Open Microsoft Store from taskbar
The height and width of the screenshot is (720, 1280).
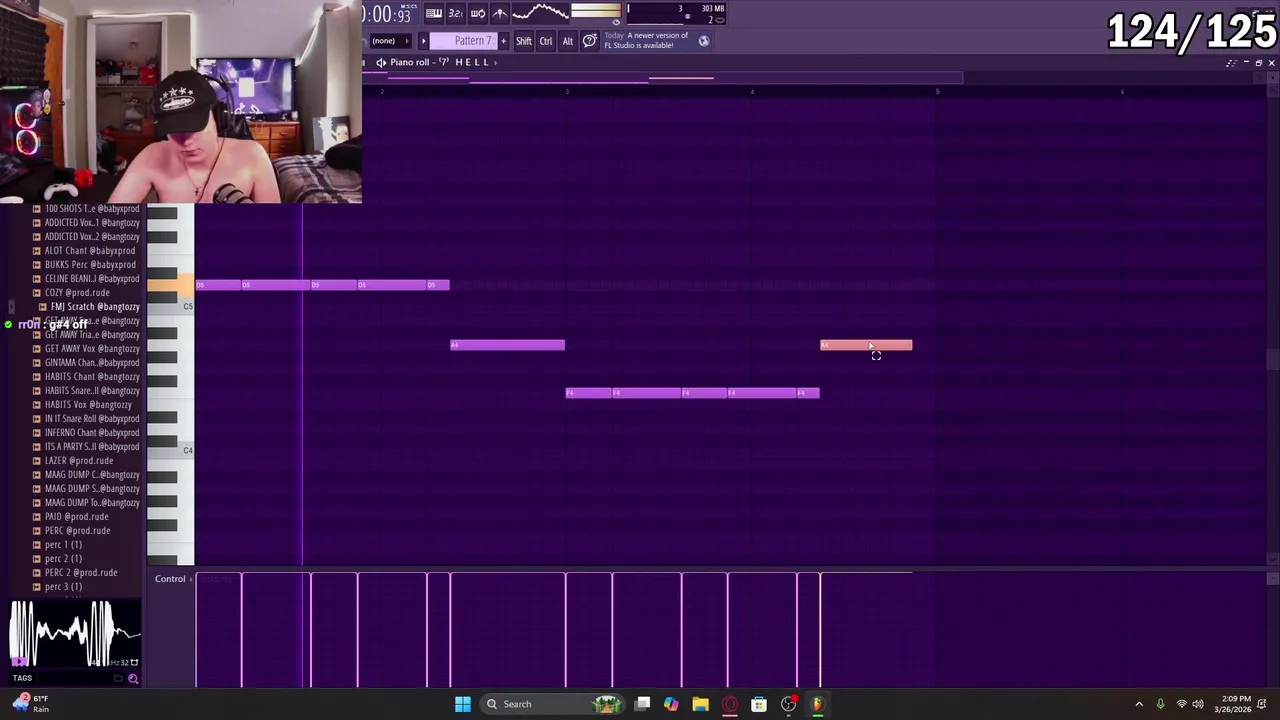[x=759, y=704]
